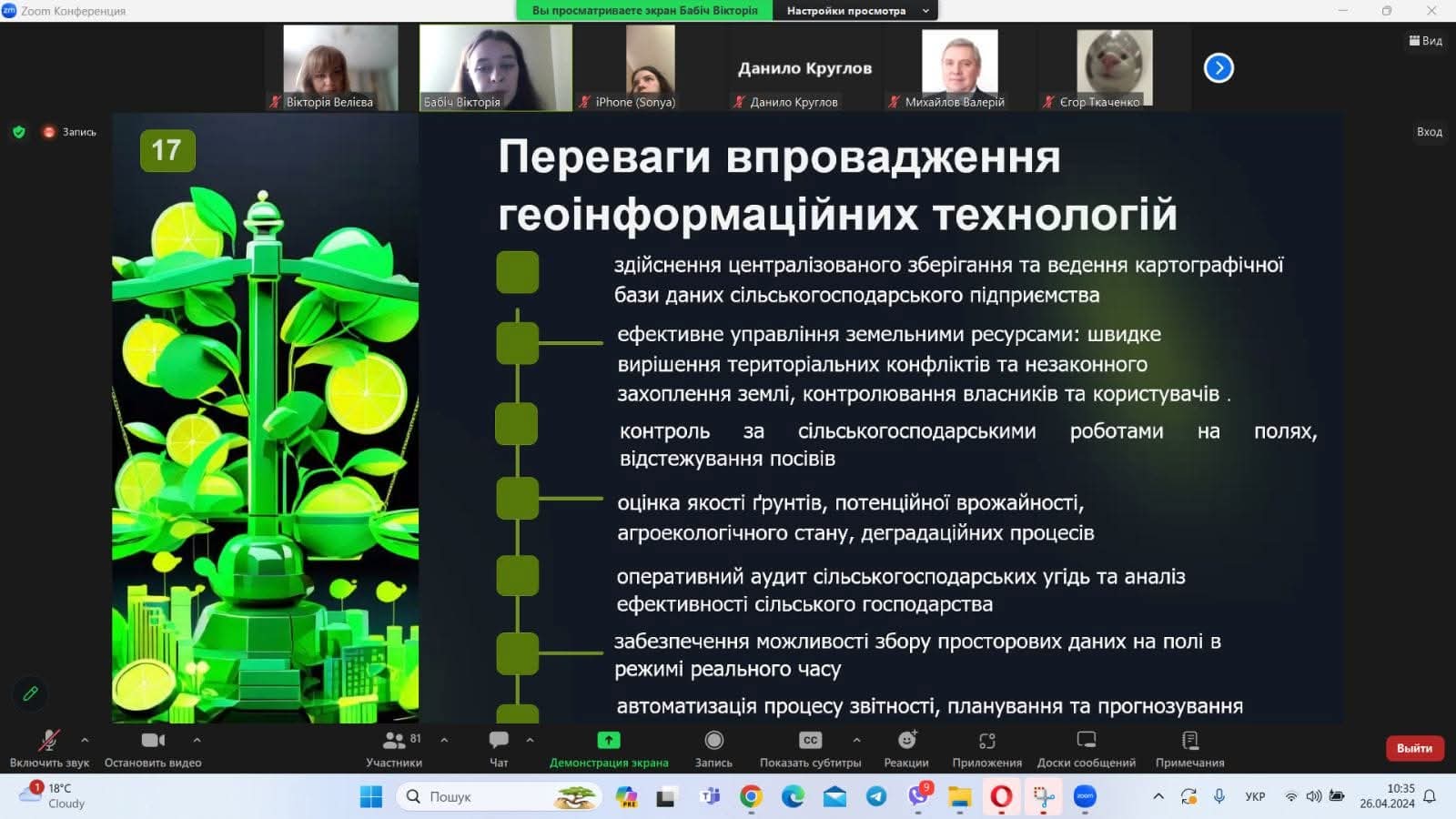The height and width of the screenshot is (819, 1456).
Task: Open the Вид view menu
Action: 1425,41
